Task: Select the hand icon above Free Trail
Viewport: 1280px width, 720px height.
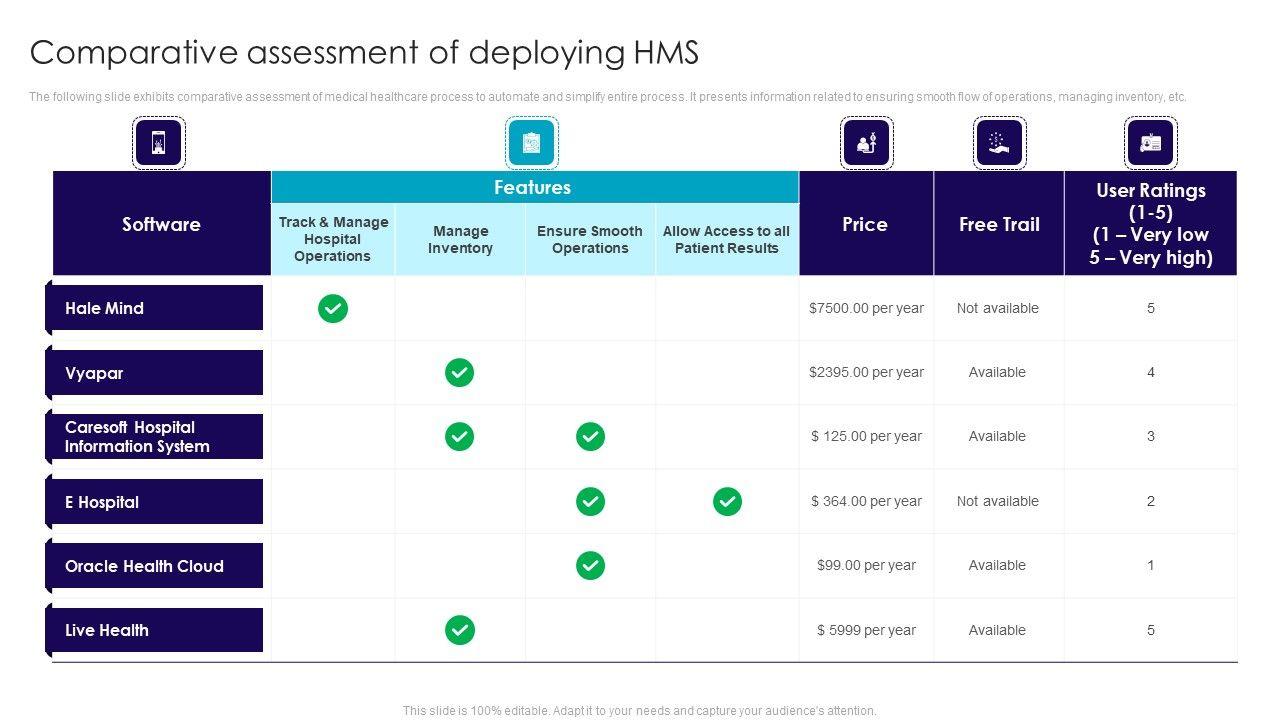Action: 999,143
